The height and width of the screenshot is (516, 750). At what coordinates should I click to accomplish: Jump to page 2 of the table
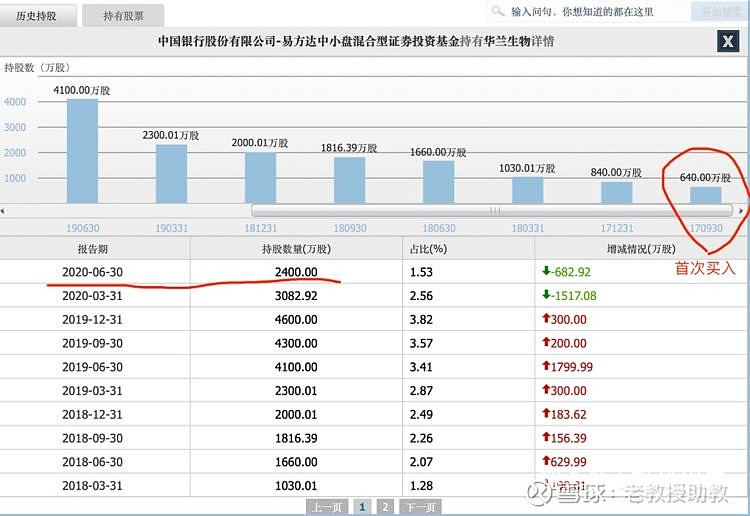pyautogui.click(x=385, y=507)
